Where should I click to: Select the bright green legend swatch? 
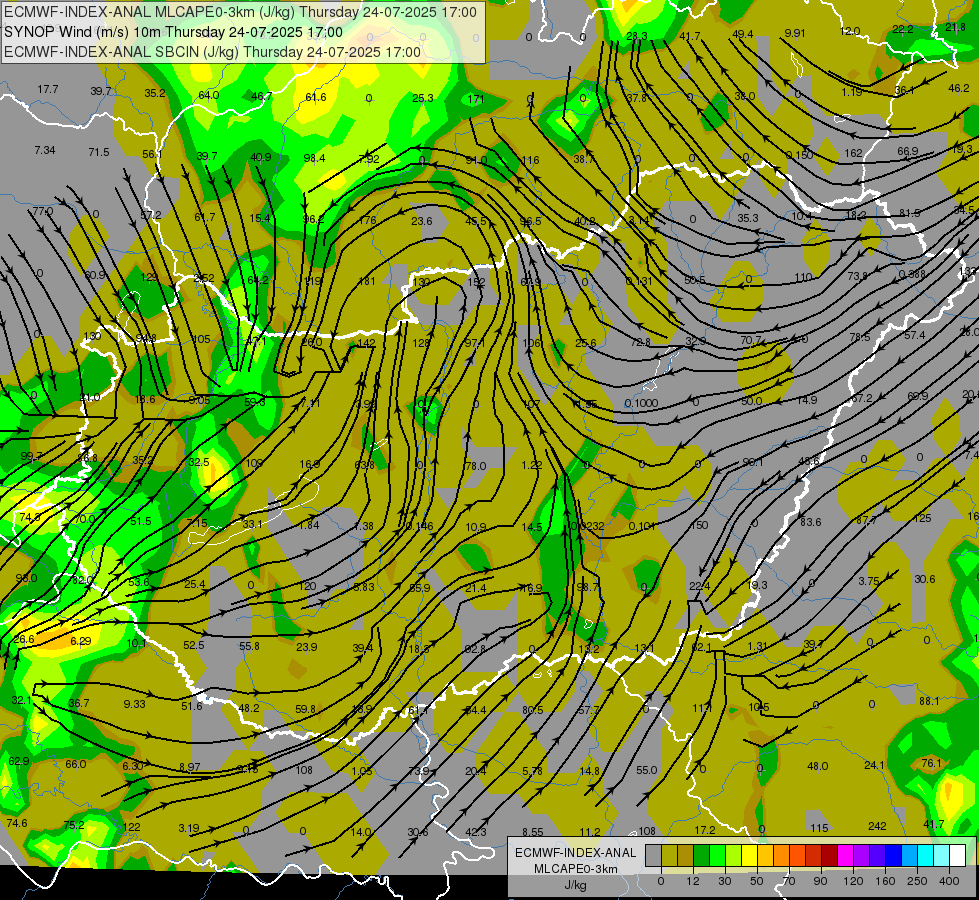[x=717, y=856]
